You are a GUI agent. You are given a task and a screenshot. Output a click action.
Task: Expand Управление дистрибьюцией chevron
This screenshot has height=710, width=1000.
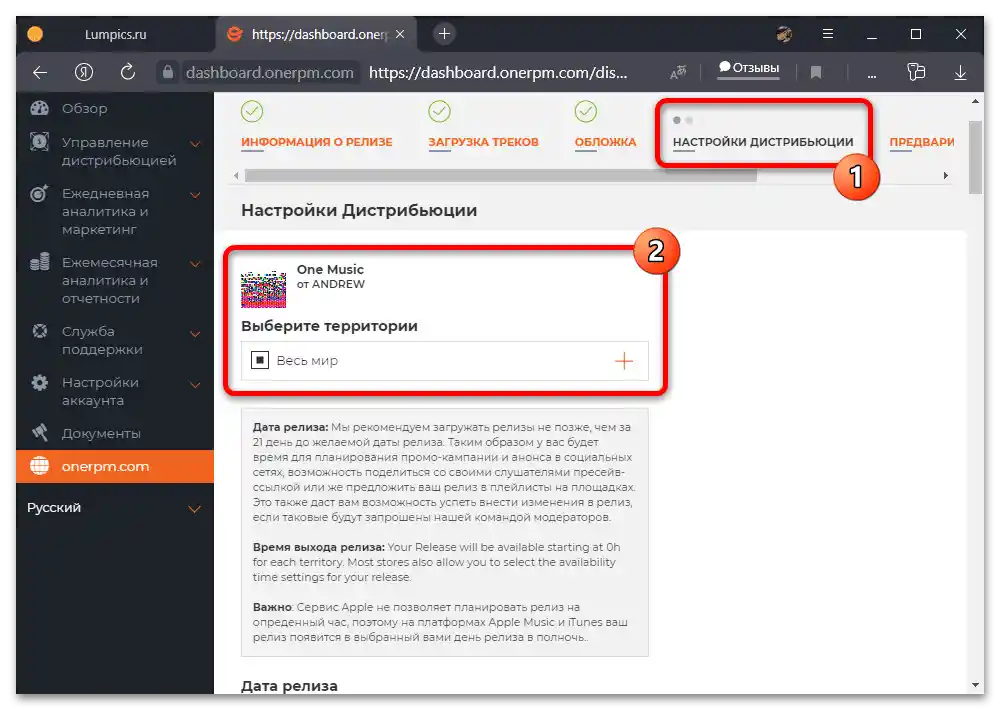click(x=195, y=144)
